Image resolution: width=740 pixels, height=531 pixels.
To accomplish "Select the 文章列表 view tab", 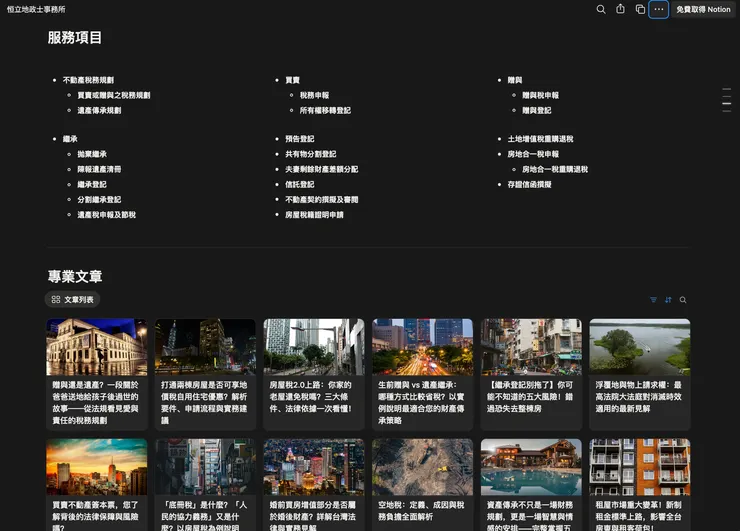I will [72, 299].
